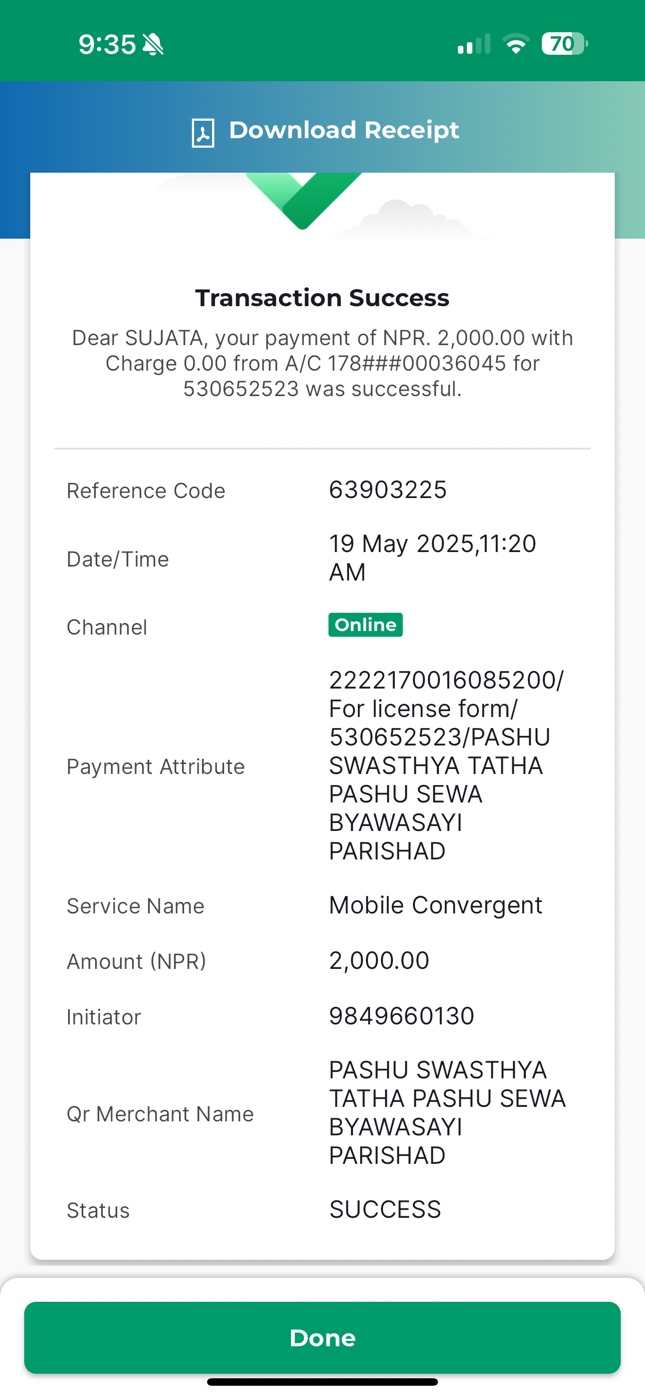Screen dimensions: 645x1398
Task: Tap the battery level indicator
Action: pos(564,44)
